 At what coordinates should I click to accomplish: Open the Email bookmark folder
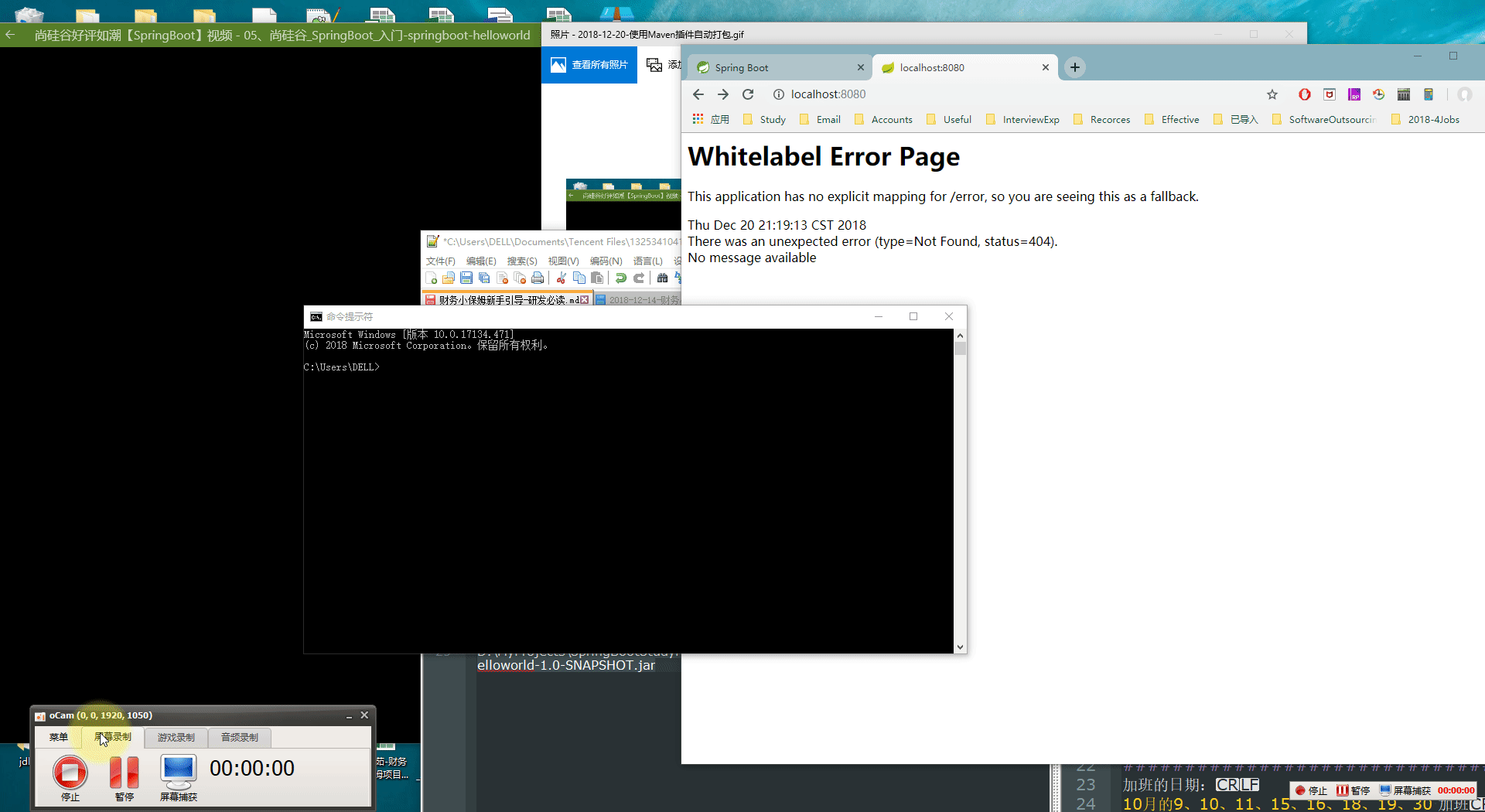(x=820, y=119)
